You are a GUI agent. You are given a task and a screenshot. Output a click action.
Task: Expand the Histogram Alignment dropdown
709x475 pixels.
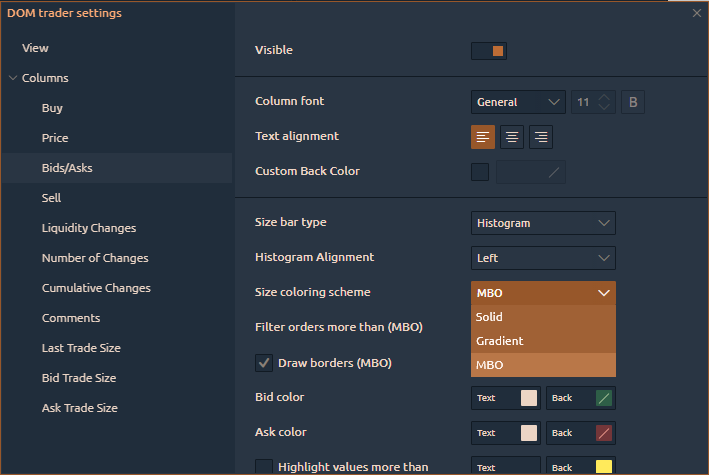543,258
